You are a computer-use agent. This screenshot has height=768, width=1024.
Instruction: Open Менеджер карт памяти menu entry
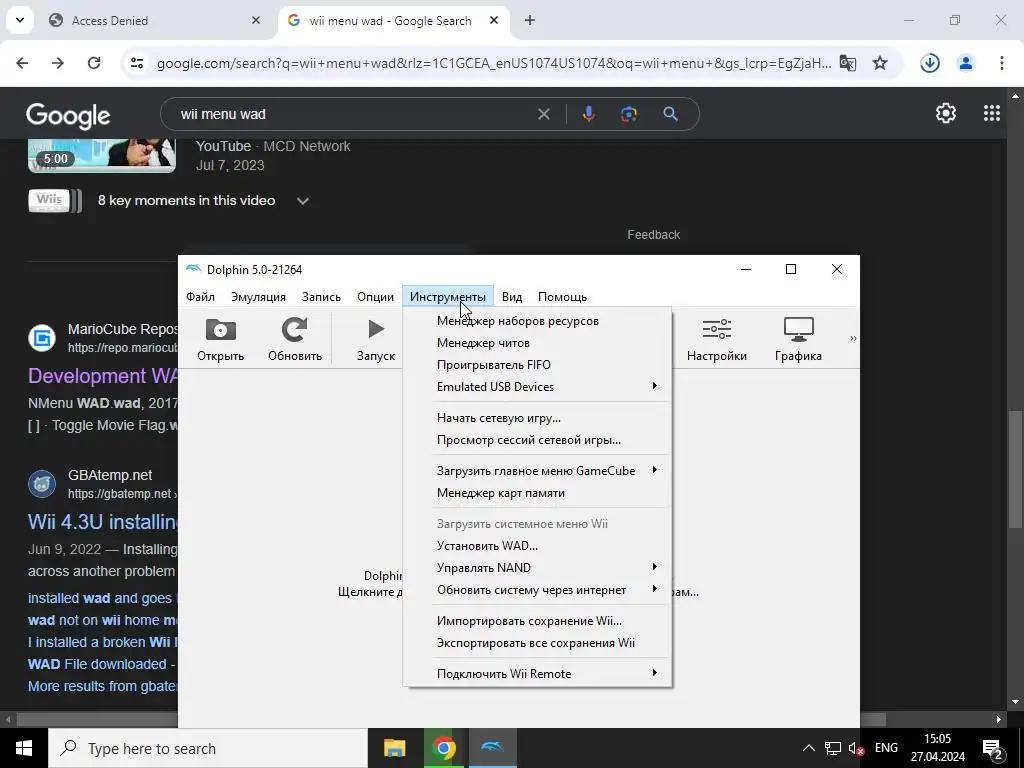point(537,493)
